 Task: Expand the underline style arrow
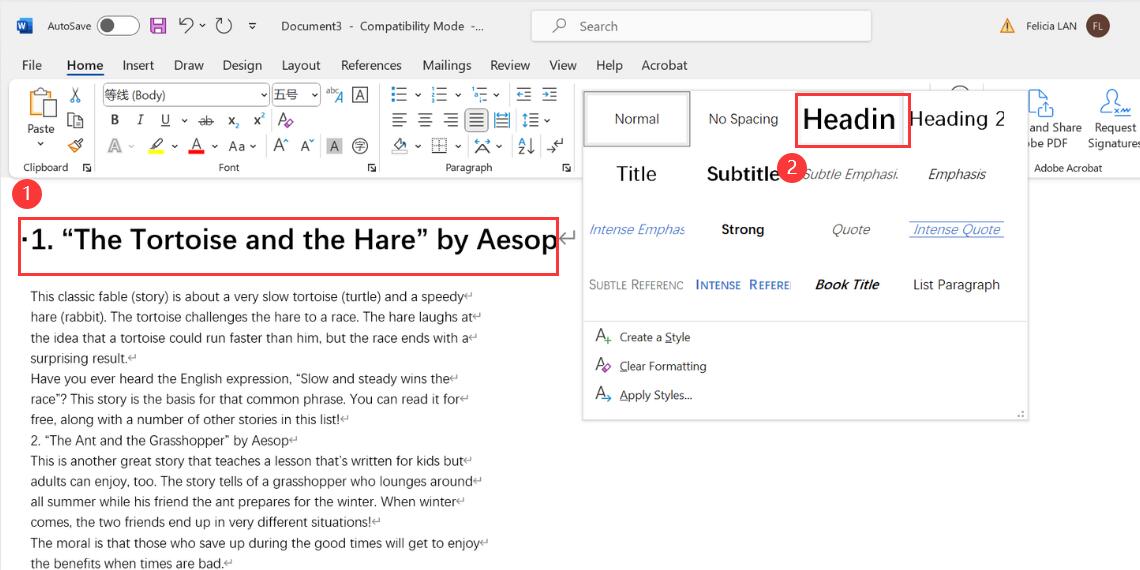(x=184, y=121)
